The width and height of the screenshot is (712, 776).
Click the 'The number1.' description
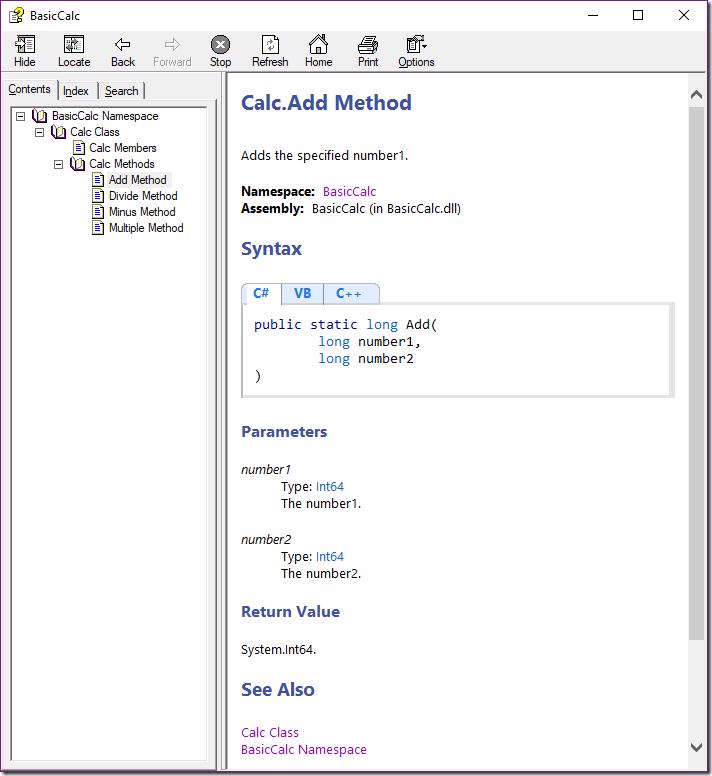[321, 504]
